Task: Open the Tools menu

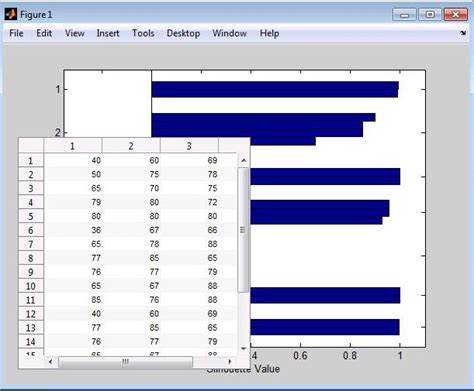Action: pyautogui.click(x=143, y=33)
